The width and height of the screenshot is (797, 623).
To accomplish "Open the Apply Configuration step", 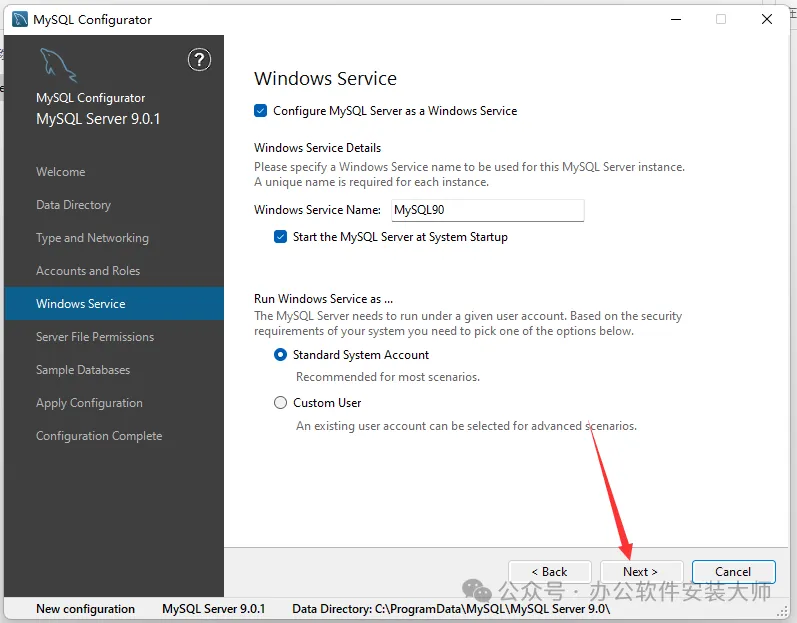I will [x=89, y=403].
